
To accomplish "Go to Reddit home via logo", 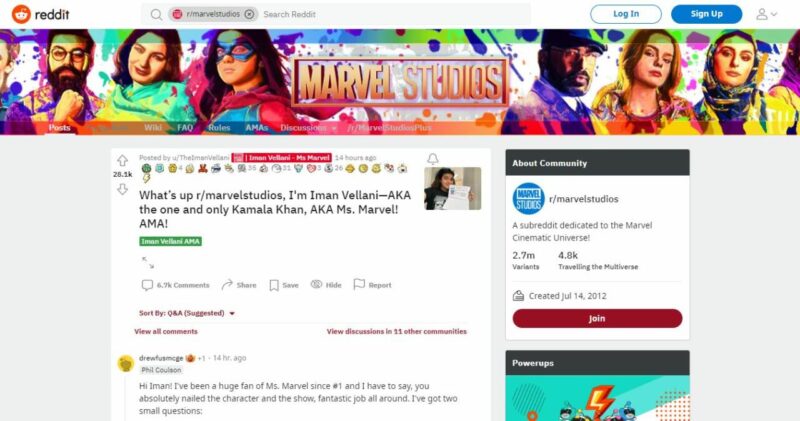I will (x=40, y=14).
